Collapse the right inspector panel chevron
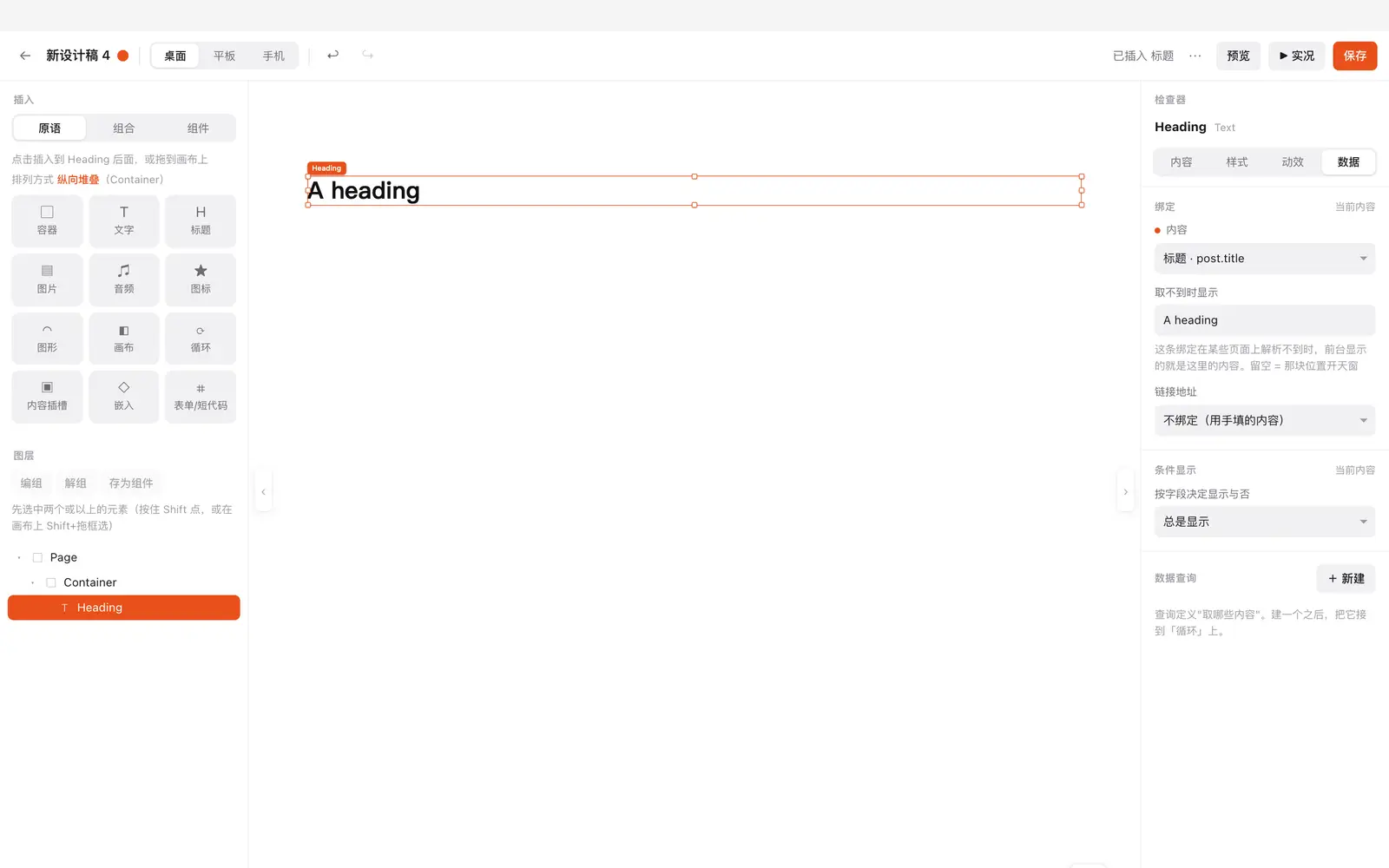Image resolution: width=1389 pixels, height=868 pixels. click(1126, 492)
